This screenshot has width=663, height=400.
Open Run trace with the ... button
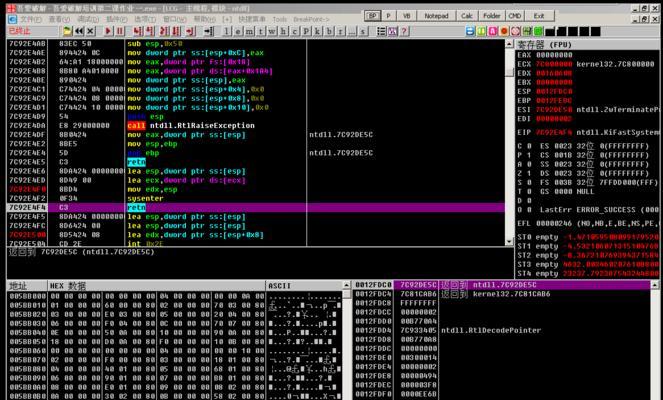(352, 31)
